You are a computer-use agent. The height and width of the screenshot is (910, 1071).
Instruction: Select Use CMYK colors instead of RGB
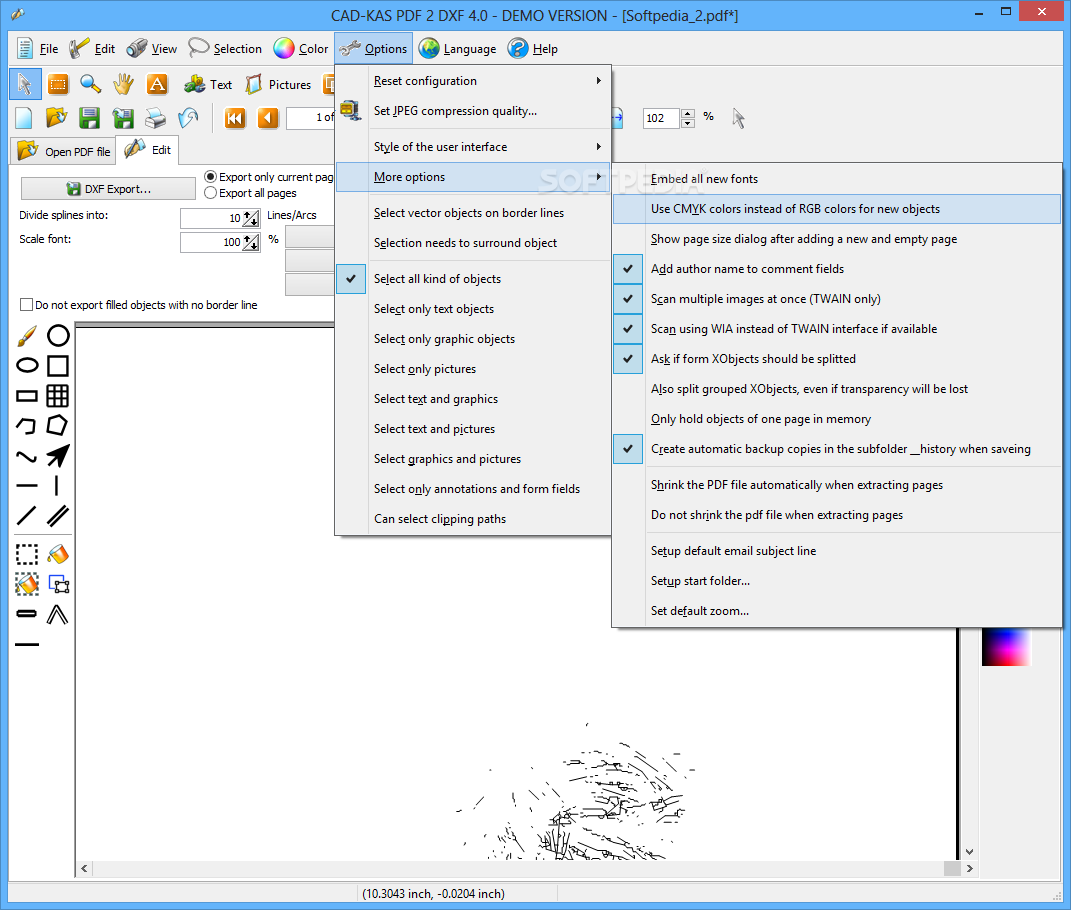(x=837, y=208)
